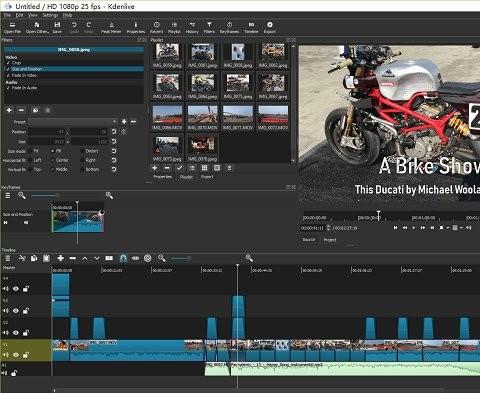Switch the playlist to icon grid view
This screenshot has height=393, width=480.
point(205,168)
